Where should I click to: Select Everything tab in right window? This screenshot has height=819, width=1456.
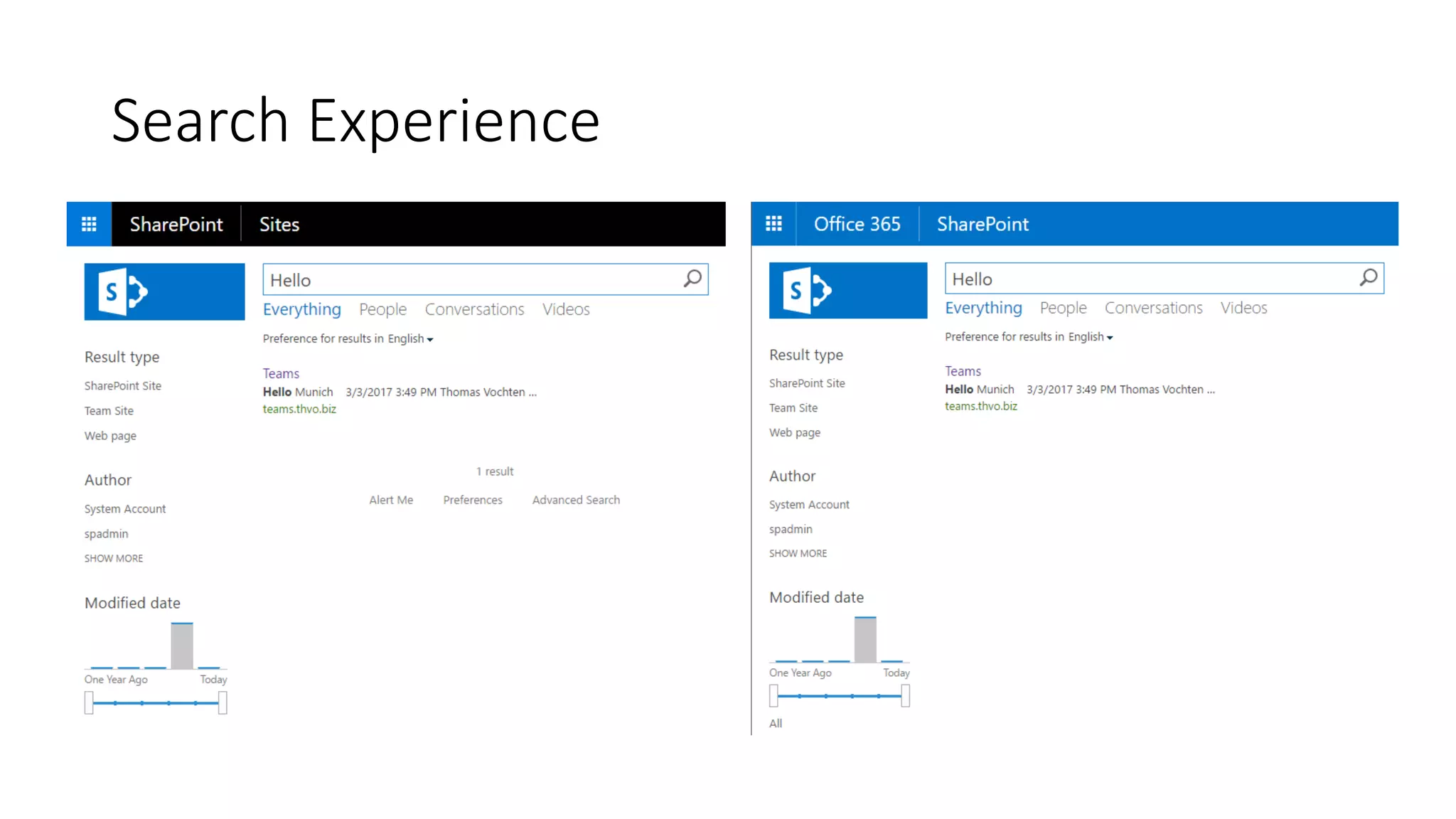point(983,308)
